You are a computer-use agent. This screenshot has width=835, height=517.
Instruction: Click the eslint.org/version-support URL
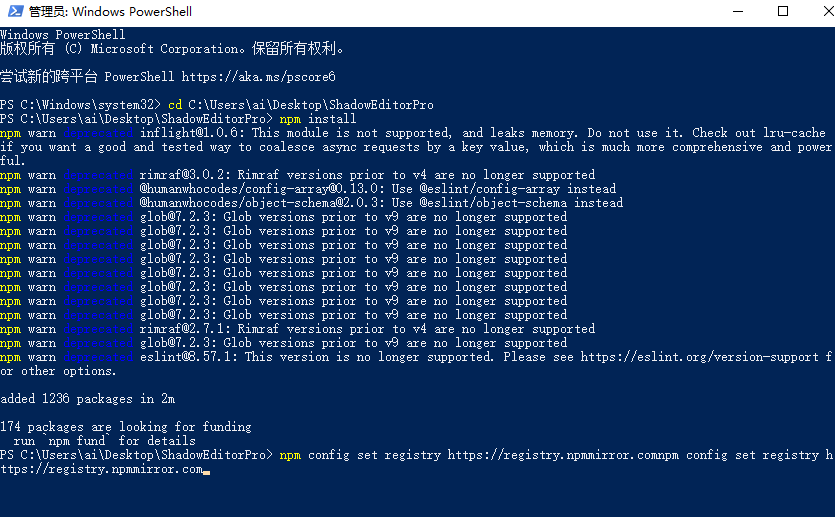[702, 357]
